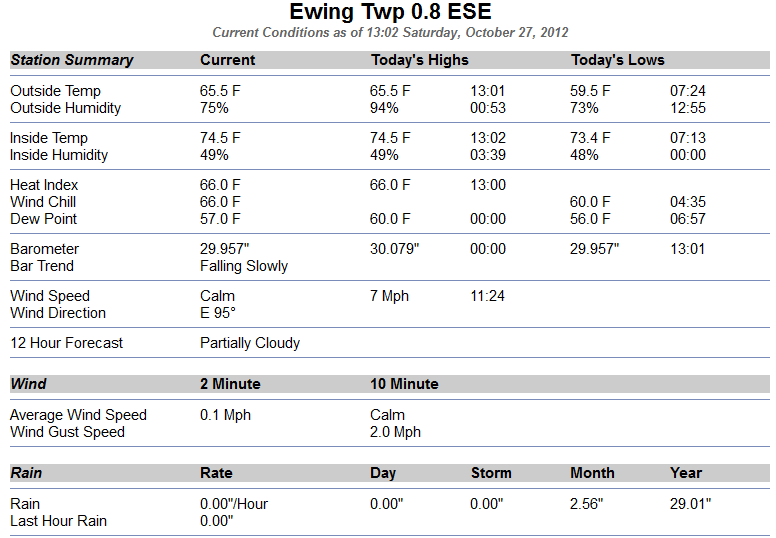Image resolution: width=776 pixels, height=538 pixels.
Task: Select the Dew Point low 56.0 F
Action: [x=590, y=219]
